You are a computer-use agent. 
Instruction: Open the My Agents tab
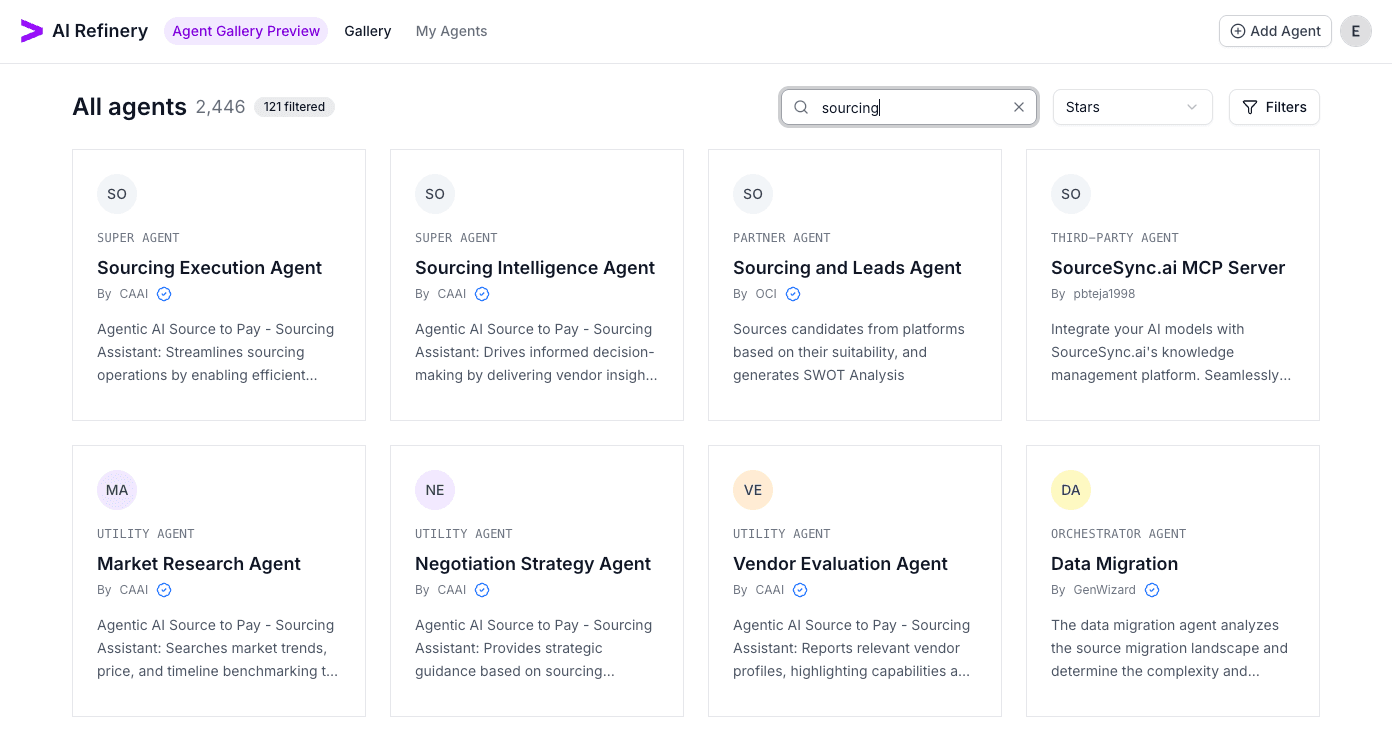[x=451, y=31]
